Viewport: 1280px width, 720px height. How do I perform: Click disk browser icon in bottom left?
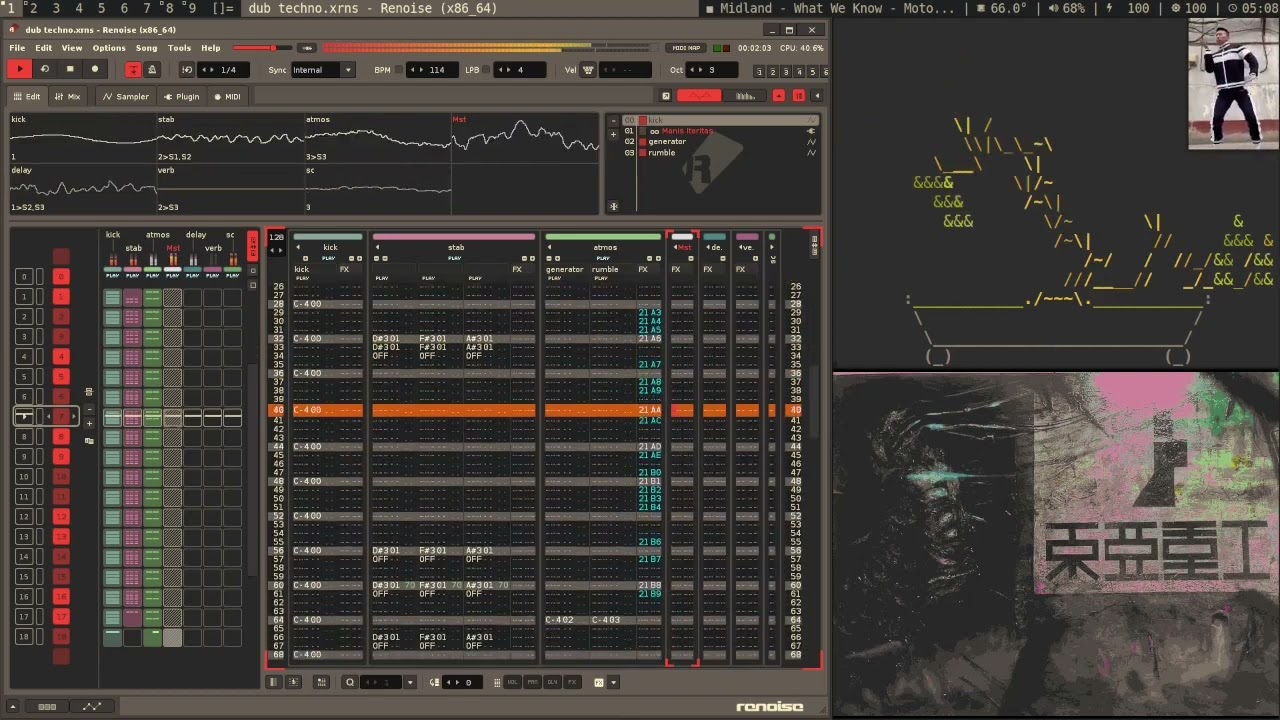click(47, 706)
